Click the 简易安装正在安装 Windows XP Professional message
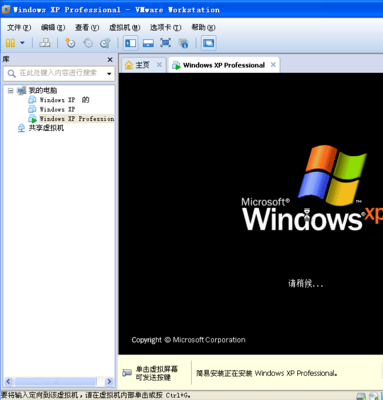The width and height of the screenshot is (383, 400). click(266, 373)
